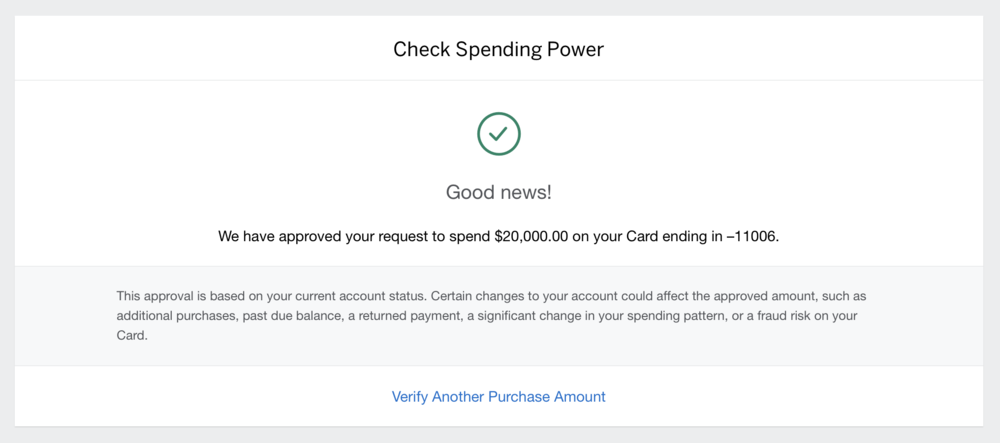
Task: Click the Check Spending Power heading
Action: [x=498, y=49]
